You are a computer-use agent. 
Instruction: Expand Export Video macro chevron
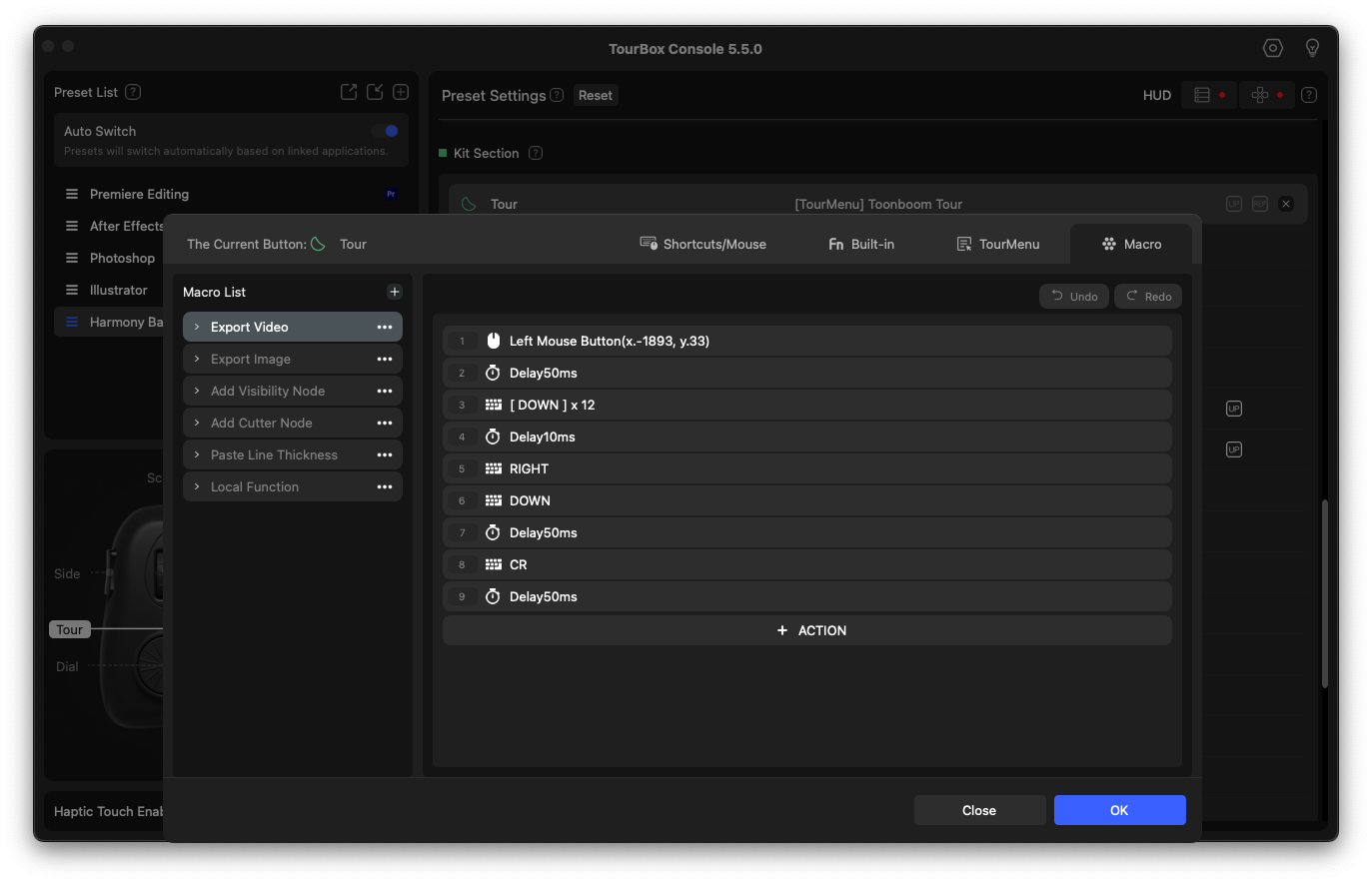coord(197,327)
